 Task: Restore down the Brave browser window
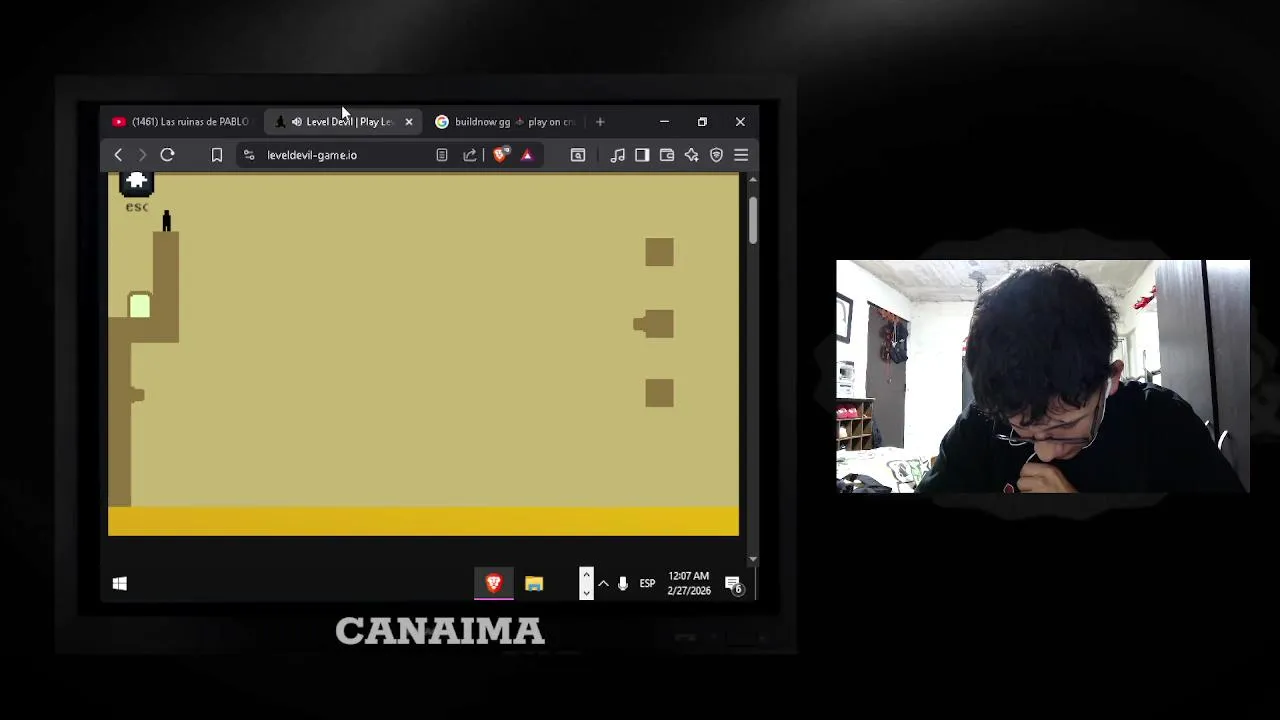[702, 122]
